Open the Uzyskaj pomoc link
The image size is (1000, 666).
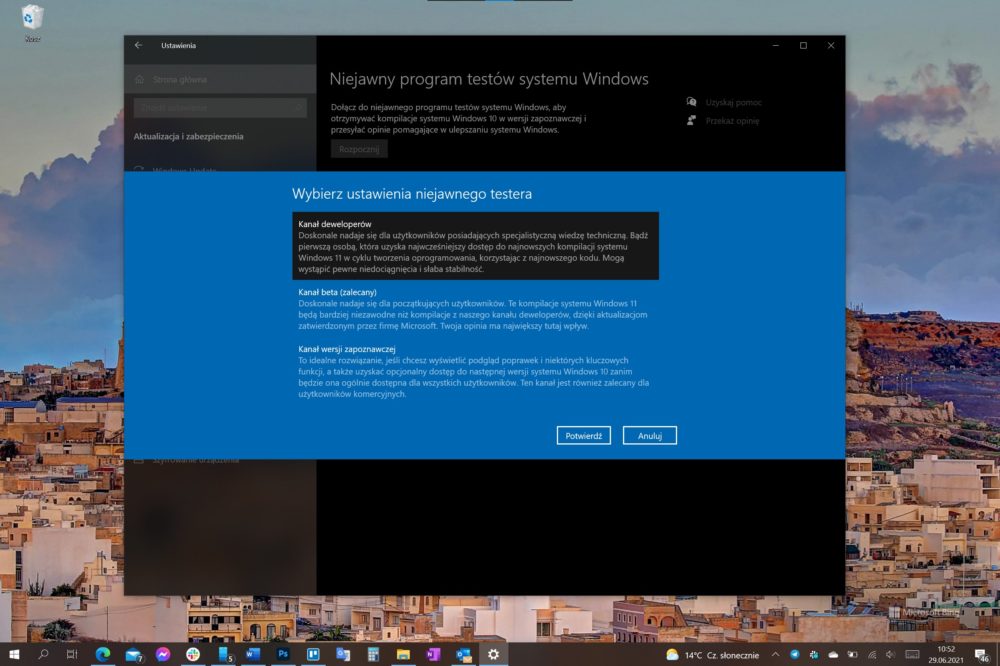733,102
